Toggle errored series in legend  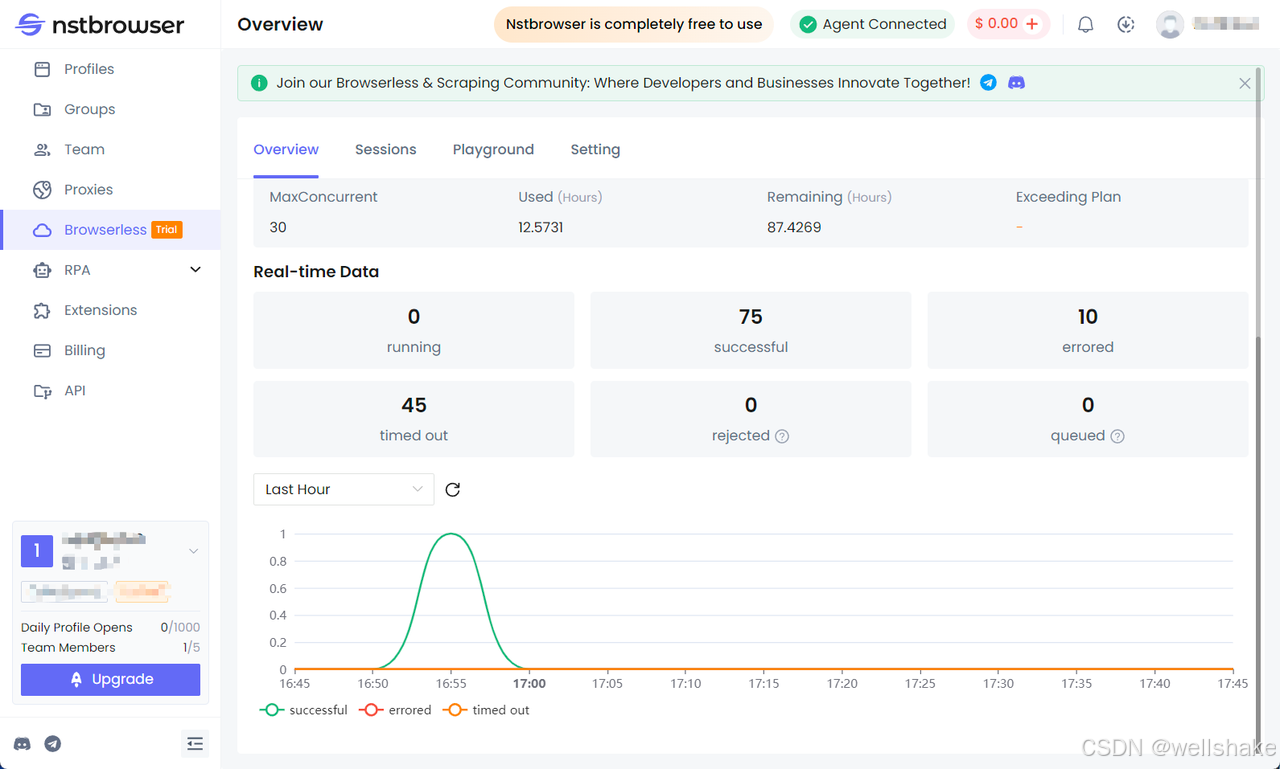coord(395,710)
